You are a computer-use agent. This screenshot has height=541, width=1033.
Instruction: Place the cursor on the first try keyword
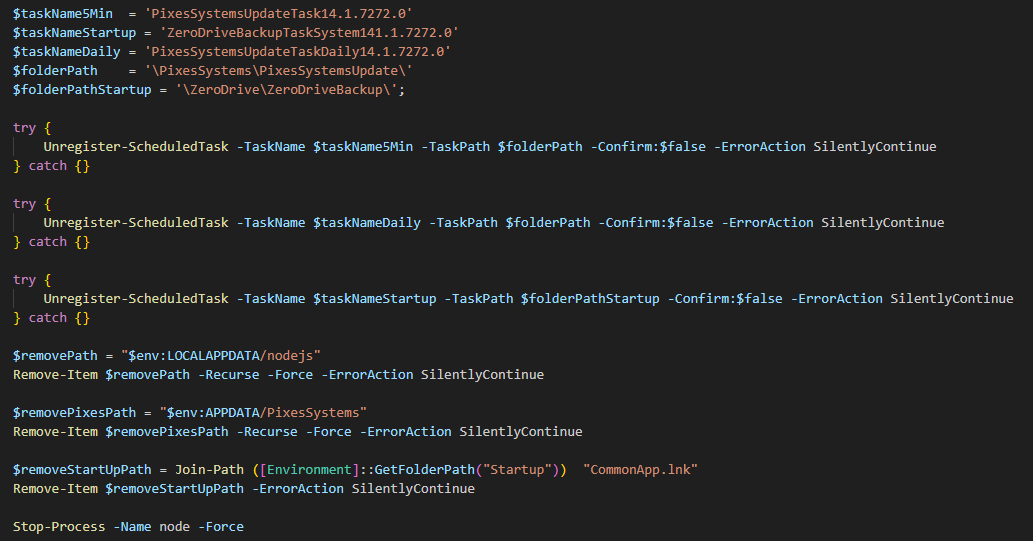point(24,127)
